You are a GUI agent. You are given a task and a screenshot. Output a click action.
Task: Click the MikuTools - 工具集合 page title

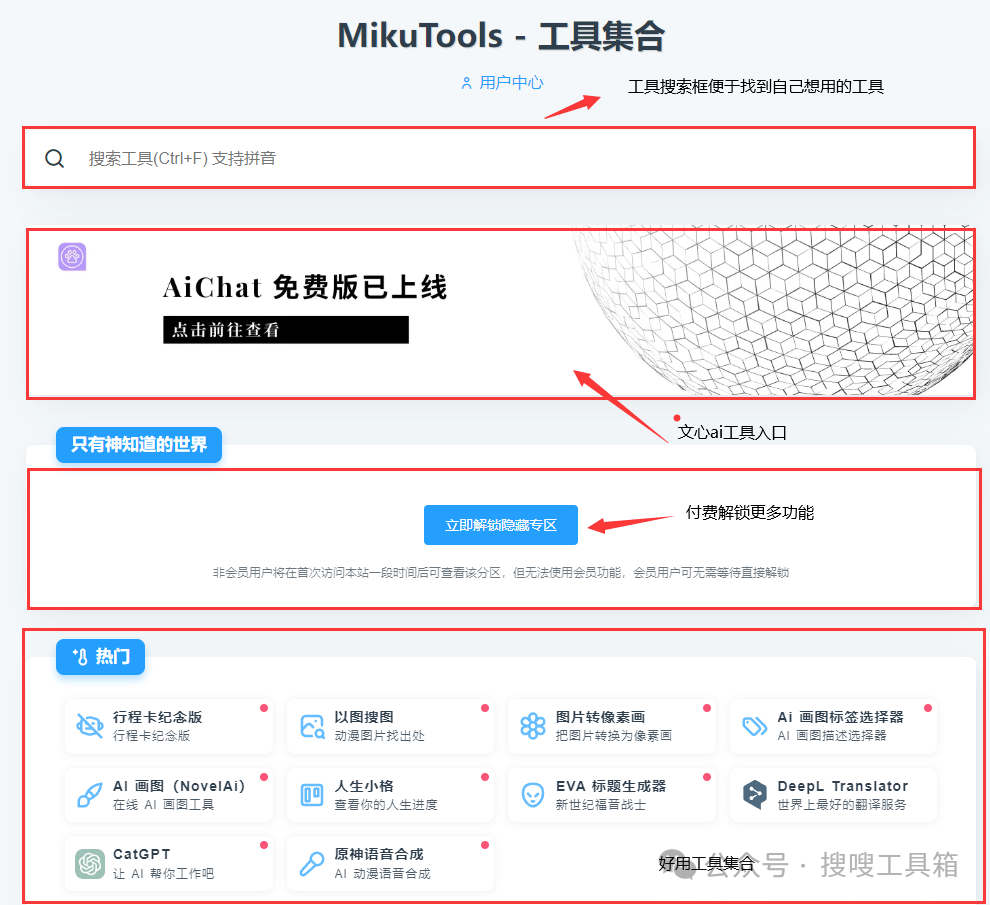pyautogui.click(x=501, y=35)
